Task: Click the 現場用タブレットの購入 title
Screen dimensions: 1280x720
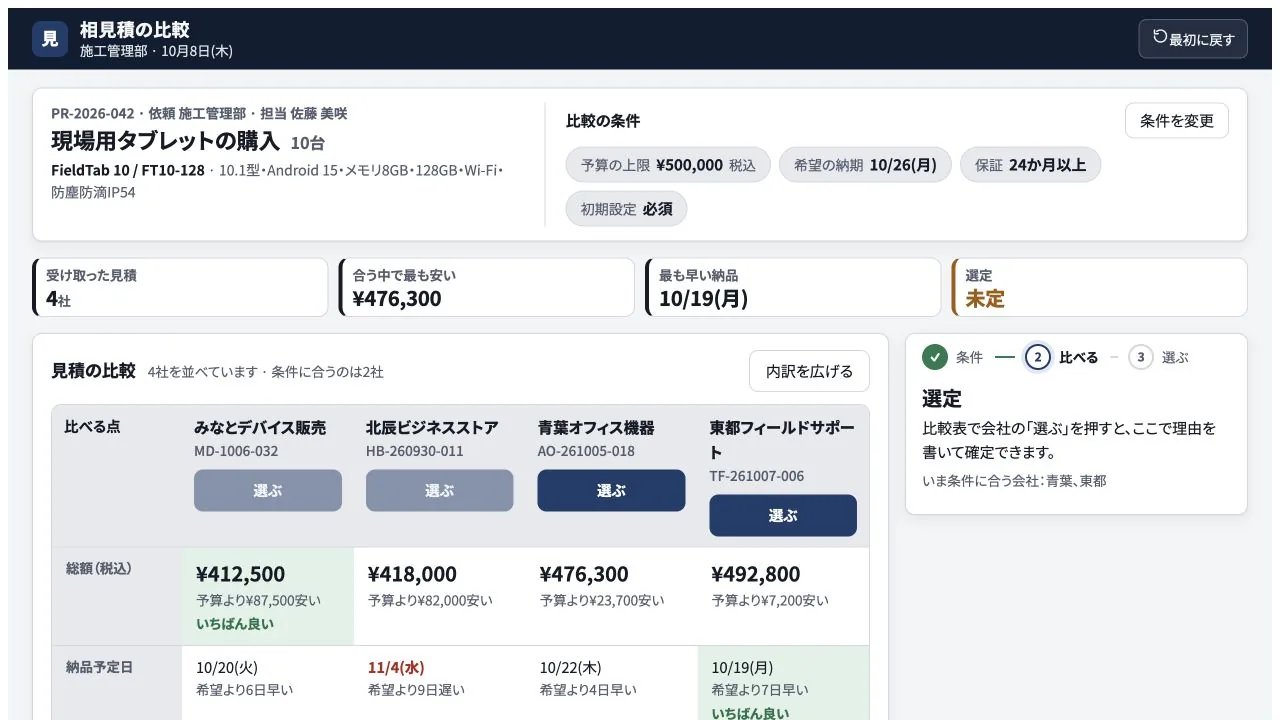Action: tap(165, 141)
